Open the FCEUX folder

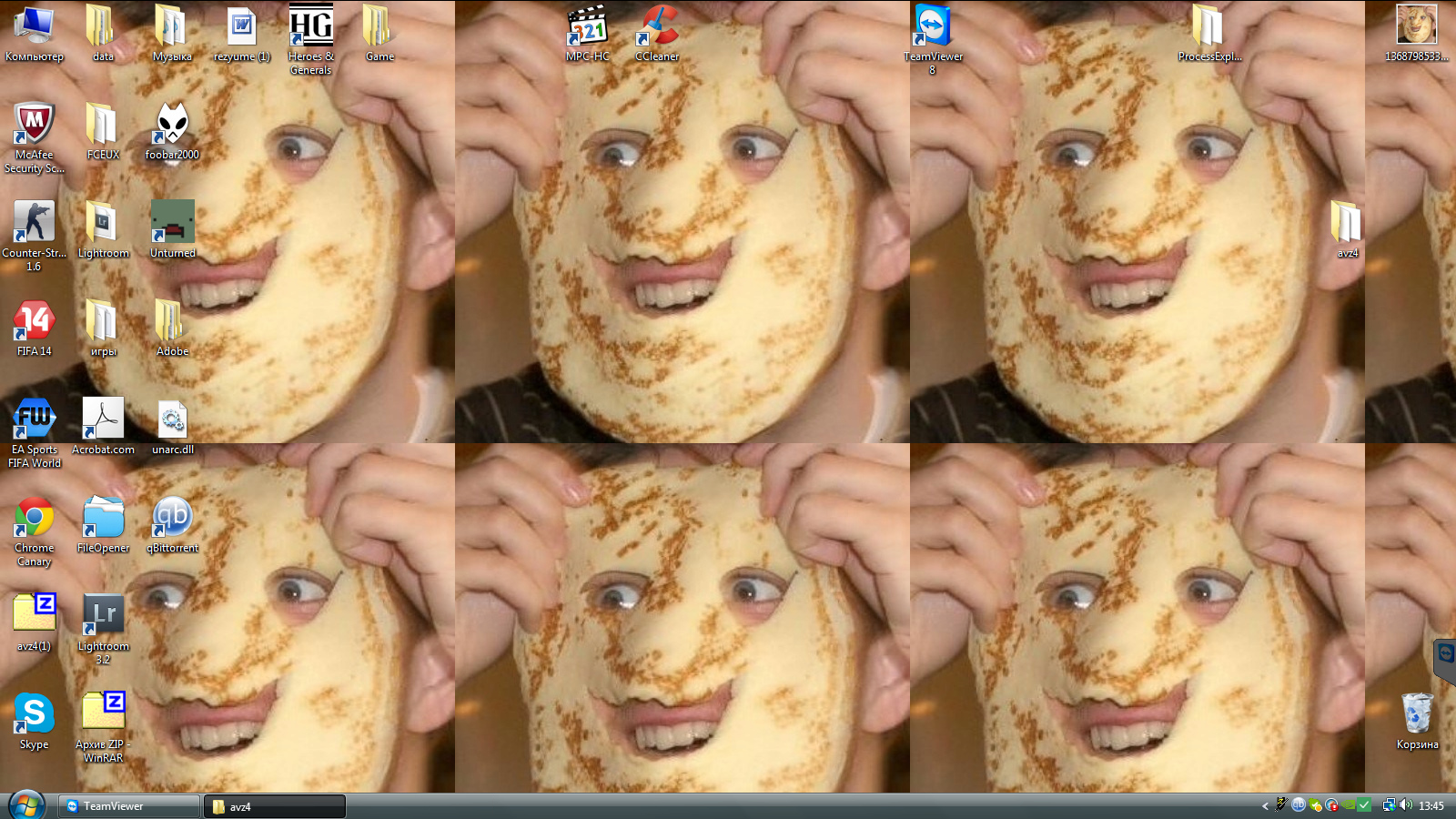[103, 132]
